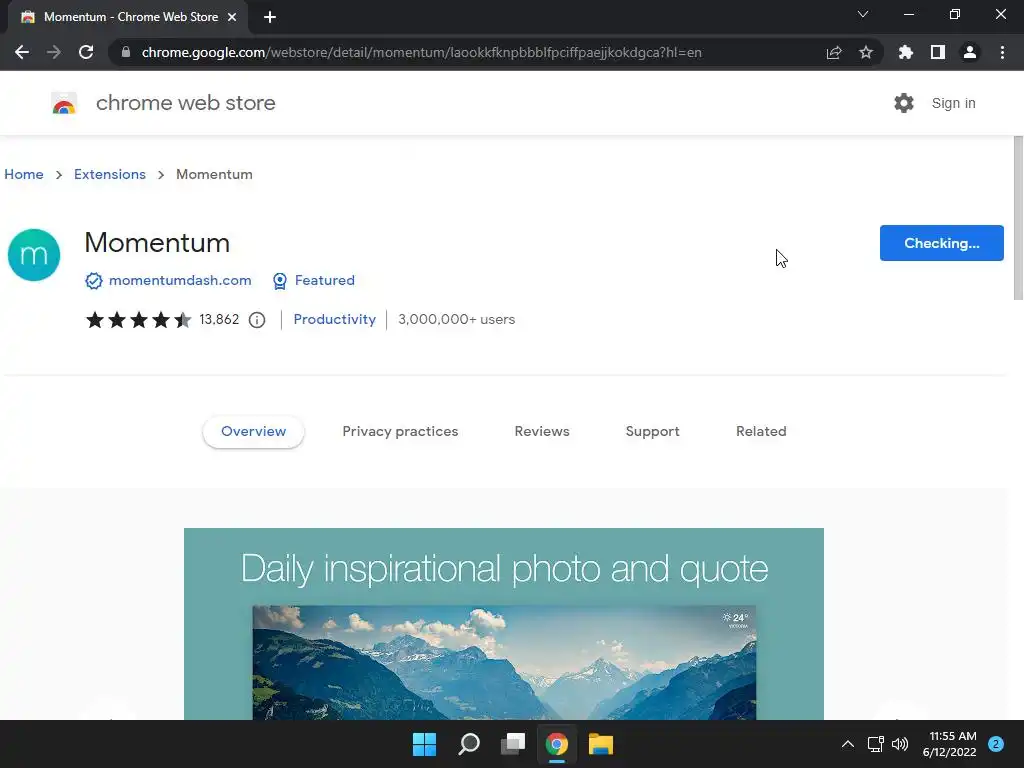Click the blue Checking... button

tap(941, 243)
